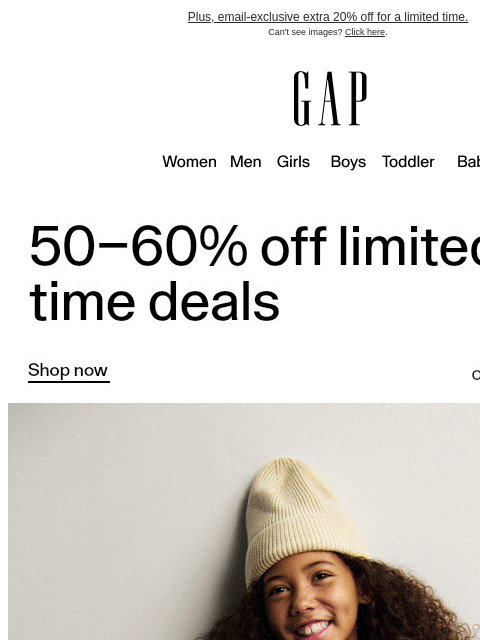480x640 pixels.
Task: Open the hero photo of the girl
Action: pos(244,522)
